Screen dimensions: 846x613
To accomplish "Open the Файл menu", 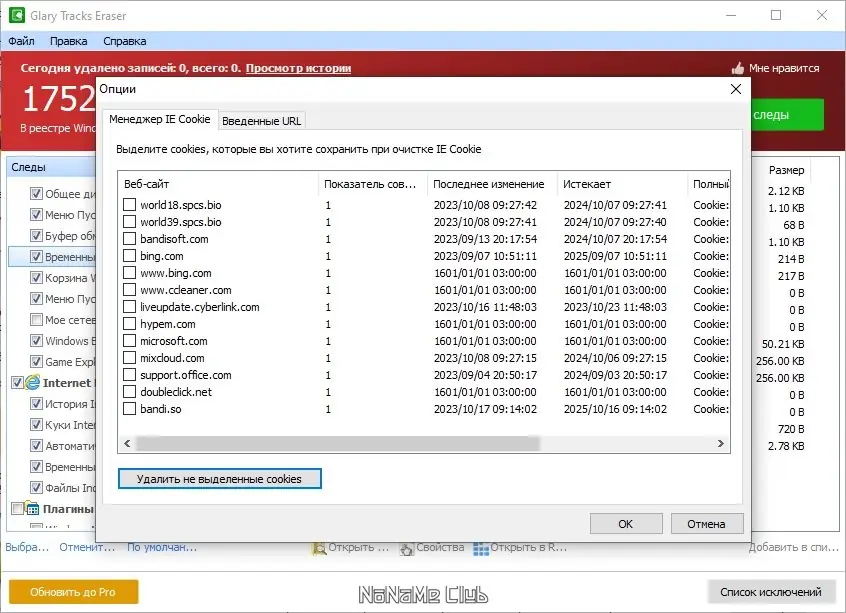I will pos(21,41).
